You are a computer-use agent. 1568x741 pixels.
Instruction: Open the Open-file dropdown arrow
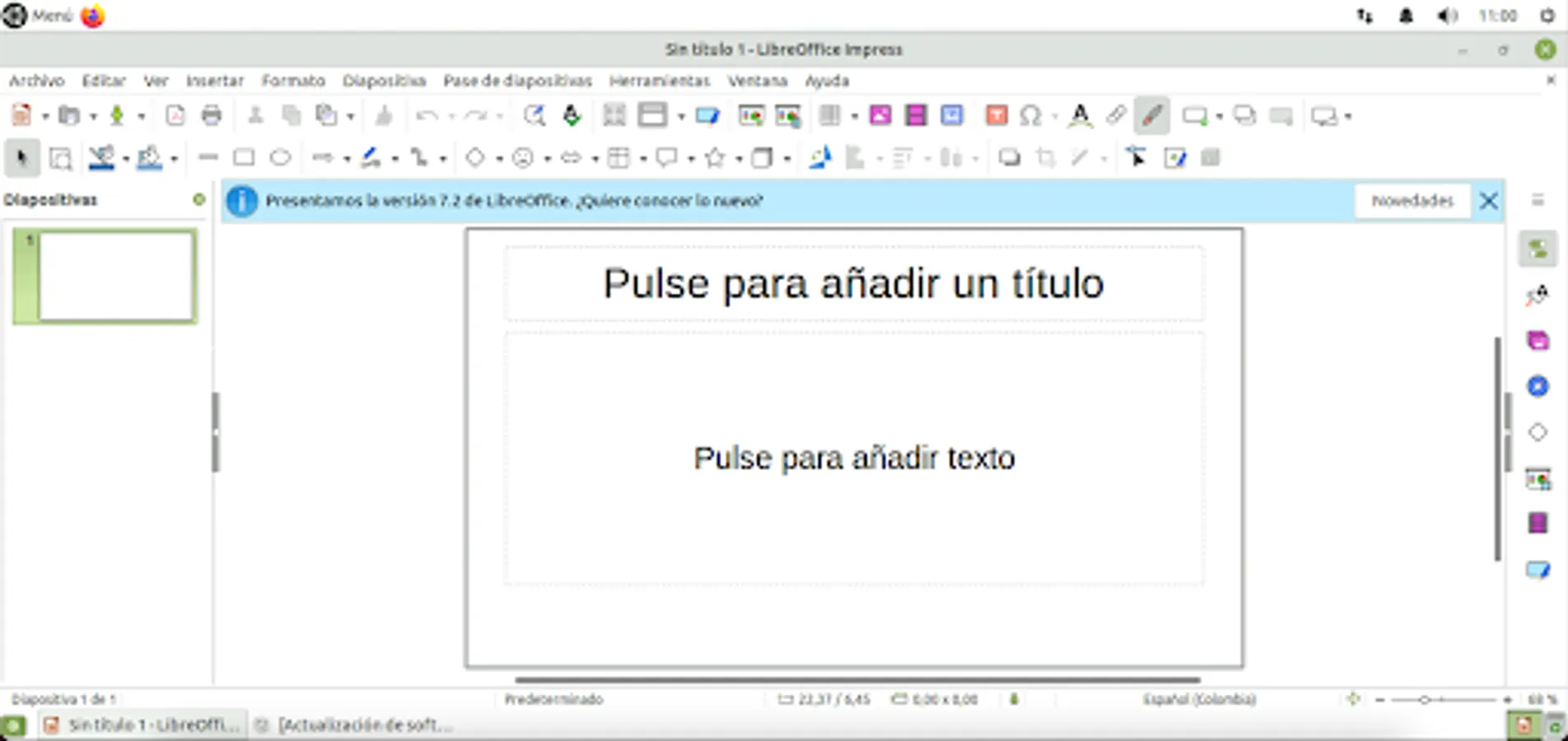tap(93, 116)
